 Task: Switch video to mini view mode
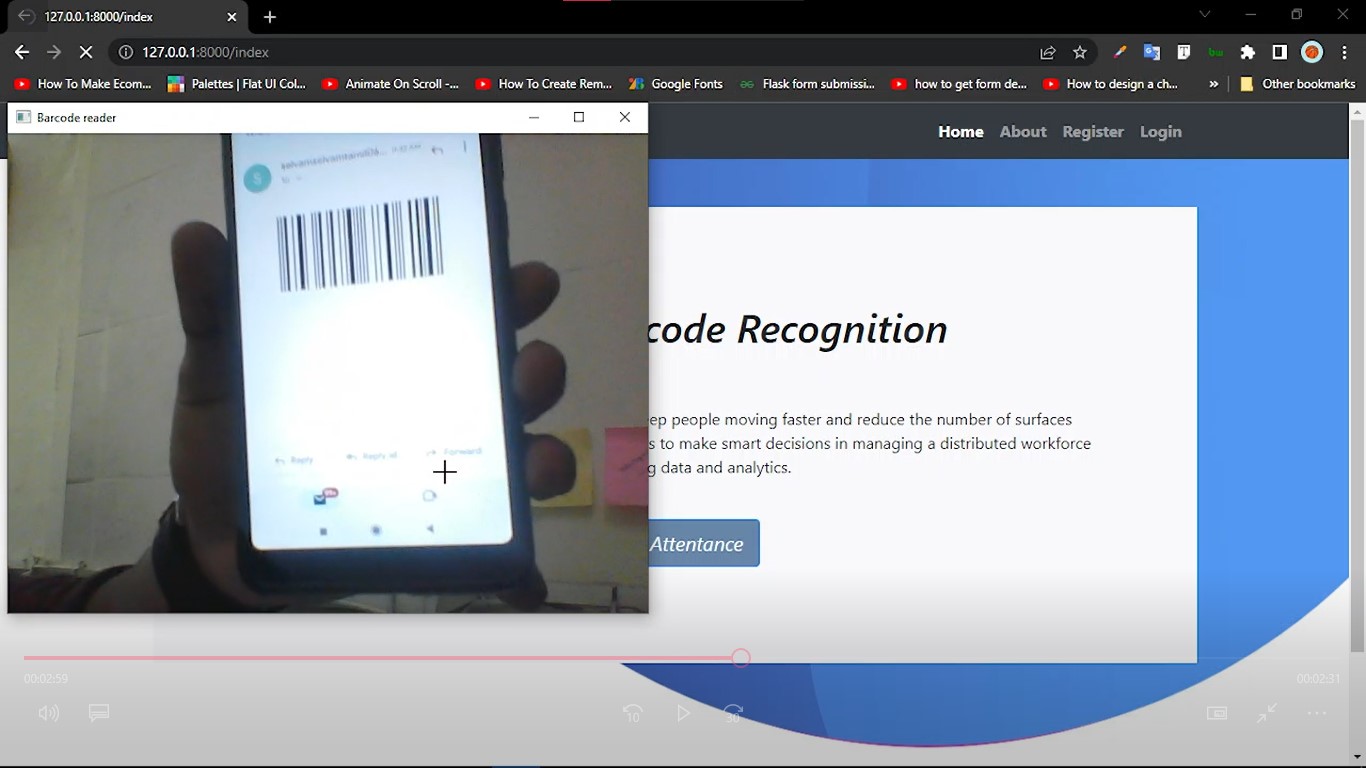[1217, 713]
